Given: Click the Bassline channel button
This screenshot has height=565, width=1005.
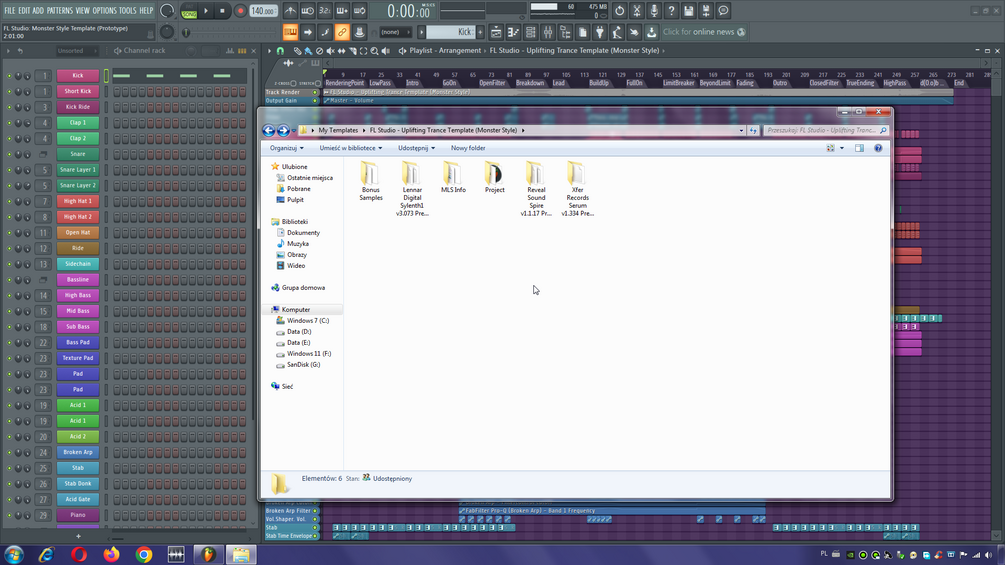Looking at the screenshot, I should point(78,280).
